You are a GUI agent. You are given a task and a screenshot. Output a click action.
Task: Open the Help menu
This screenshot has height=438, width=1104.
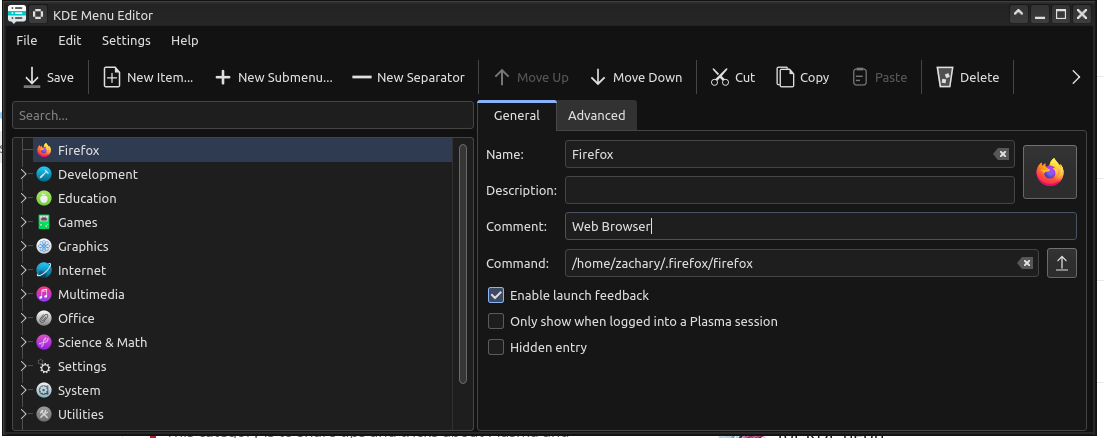click(x=184, y=40)
